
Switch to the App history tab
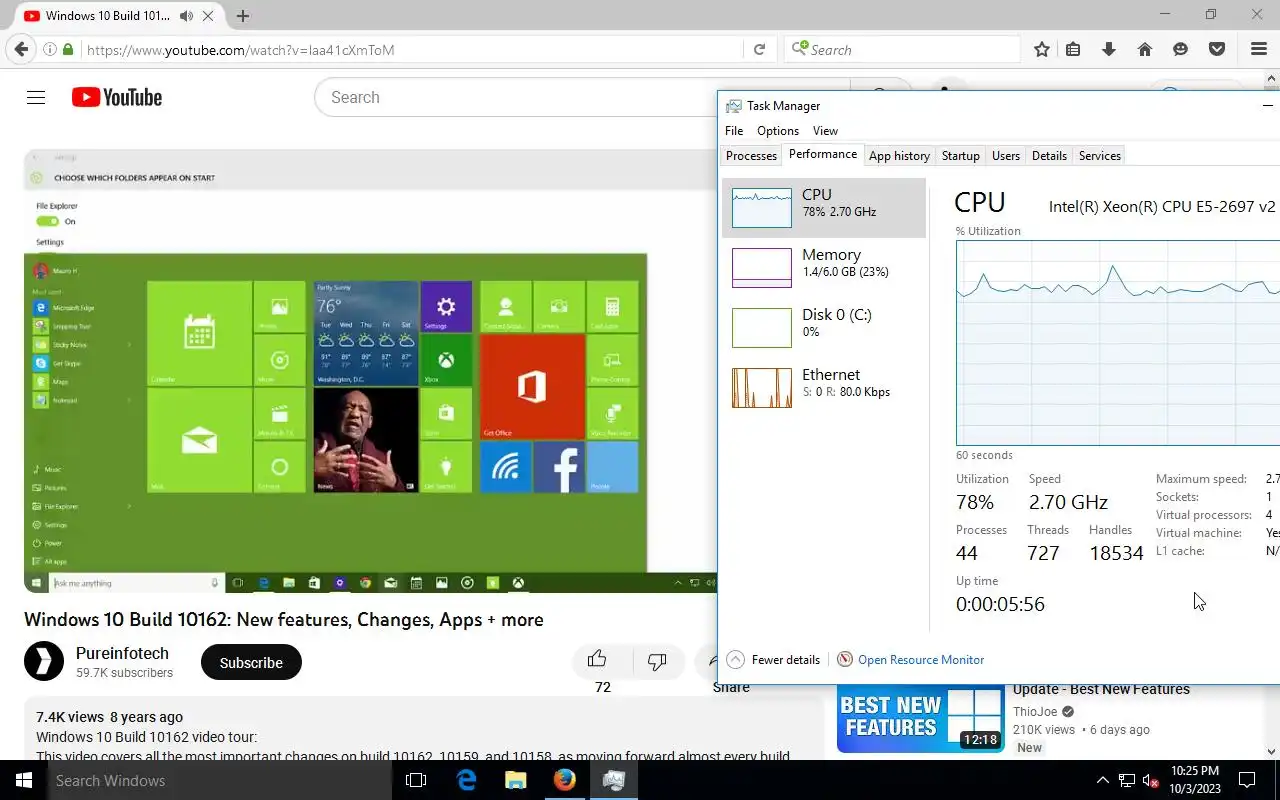click(899, 155)
